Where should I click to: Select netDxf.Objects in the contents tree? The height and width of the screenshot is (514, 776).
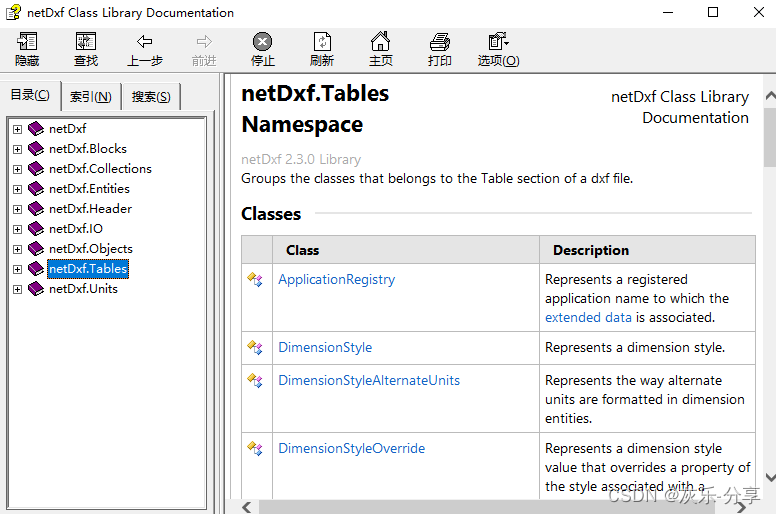point(91,248)
